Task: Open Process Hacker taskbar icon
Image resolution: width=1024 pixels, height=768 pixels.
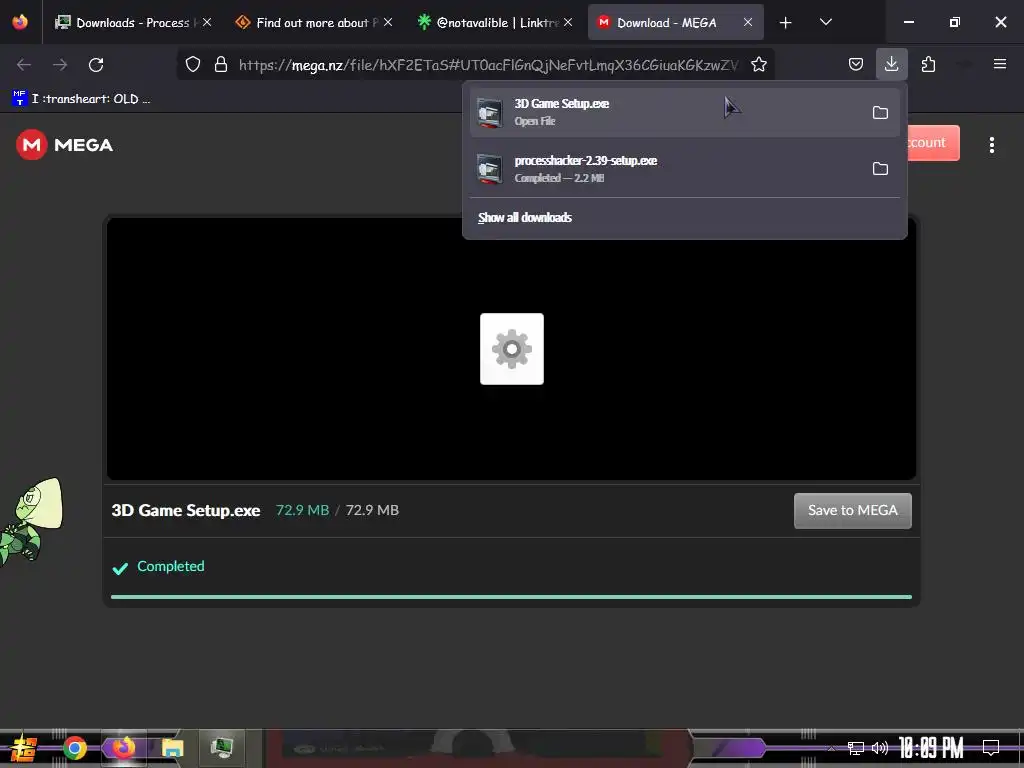Action: tap(222, 748)
